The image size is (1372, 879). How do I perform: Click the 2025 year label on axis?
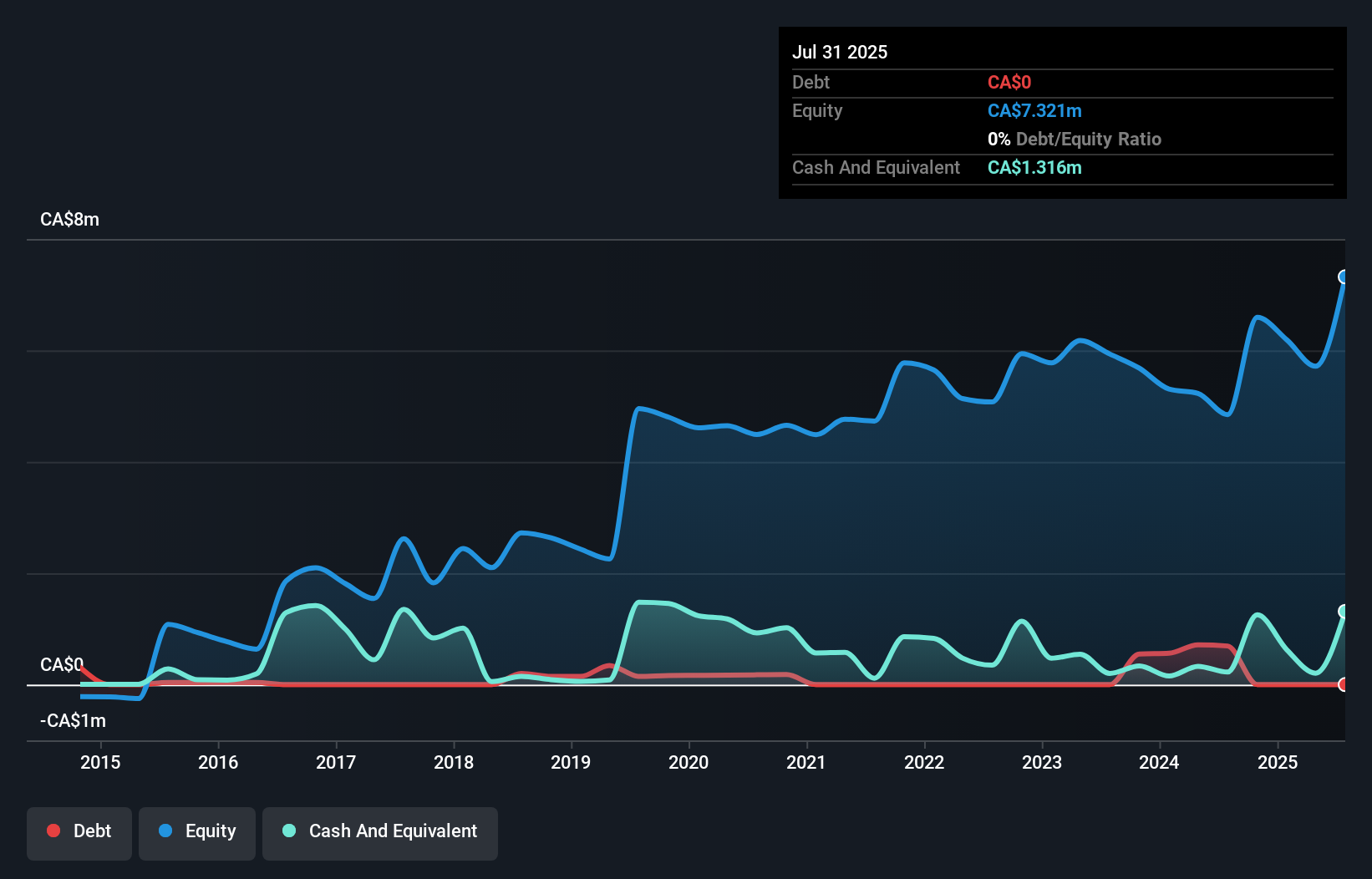click(1278, 762)
